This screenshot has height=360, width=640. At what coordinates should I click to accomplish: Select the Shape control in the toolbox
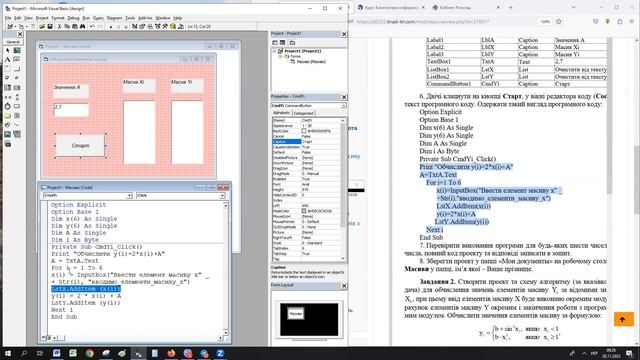pos(7,125)
